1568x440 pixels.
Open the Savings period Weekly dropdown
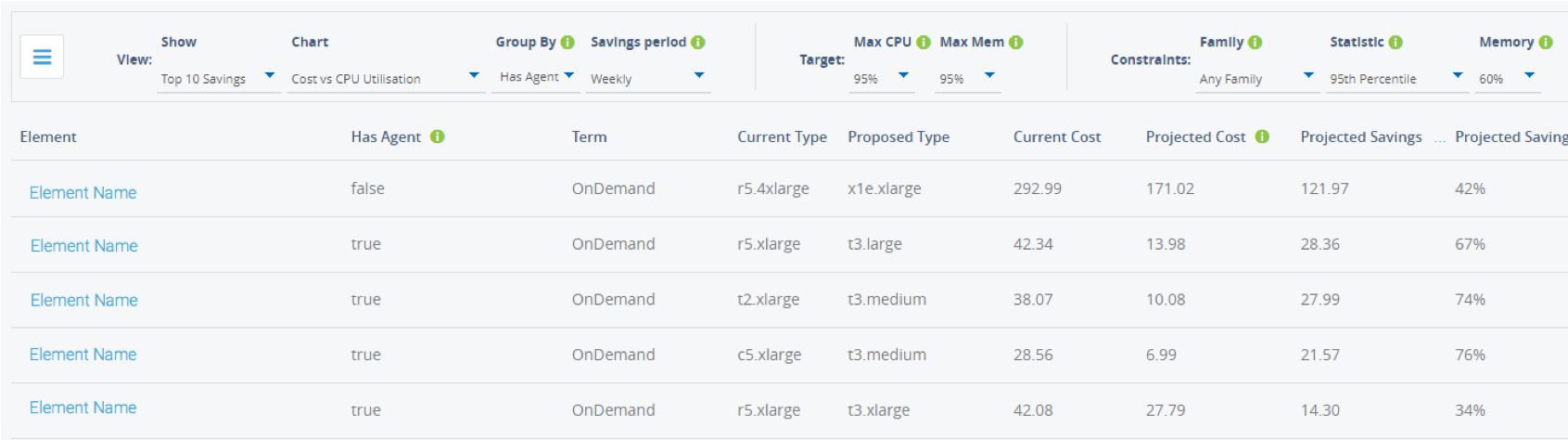(x=648, y=78)
